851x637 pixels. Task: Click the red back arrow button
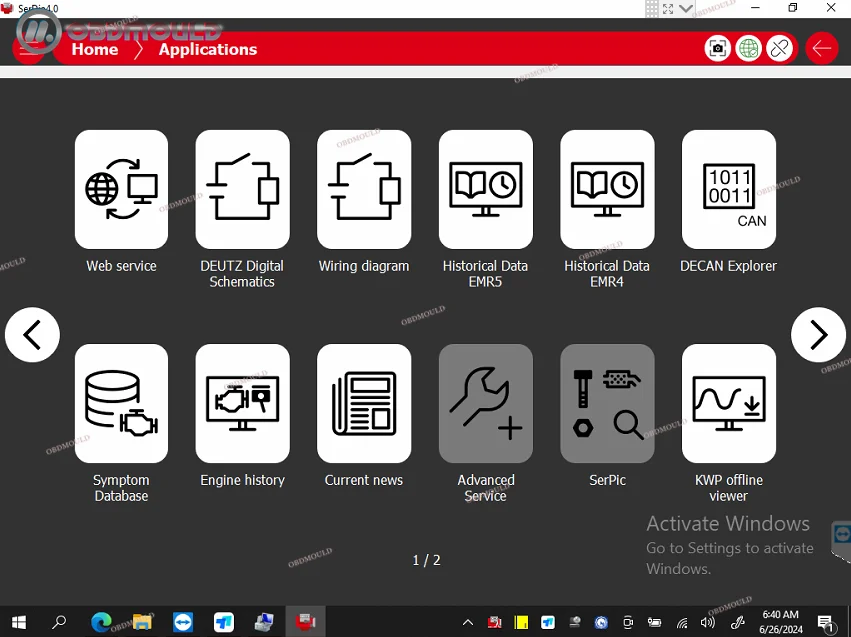[822, 48]
